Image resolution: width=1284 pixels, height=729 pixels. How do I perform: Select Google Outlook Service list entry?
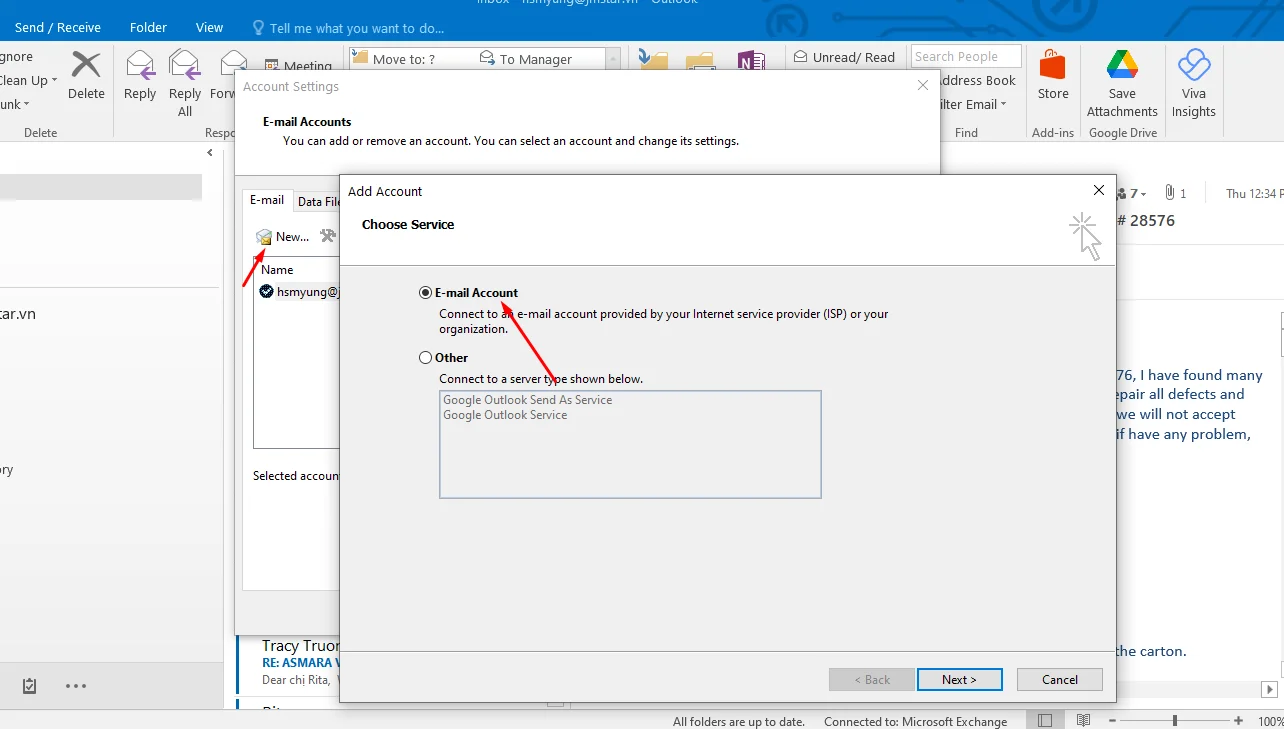[x=505, y=415]
